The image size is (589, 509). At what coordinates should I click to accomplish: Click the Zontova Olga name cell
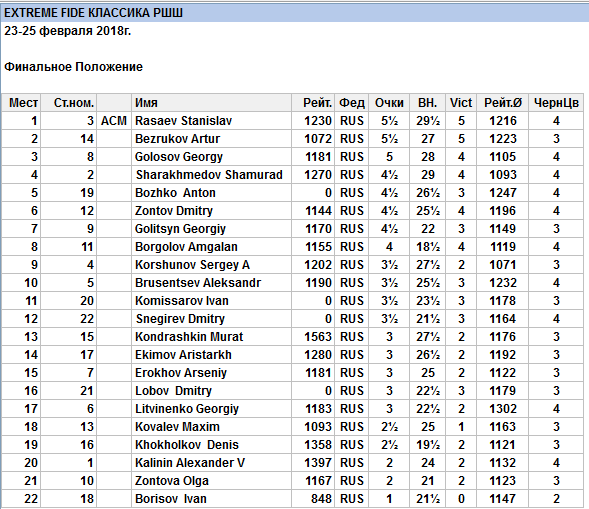211,481
